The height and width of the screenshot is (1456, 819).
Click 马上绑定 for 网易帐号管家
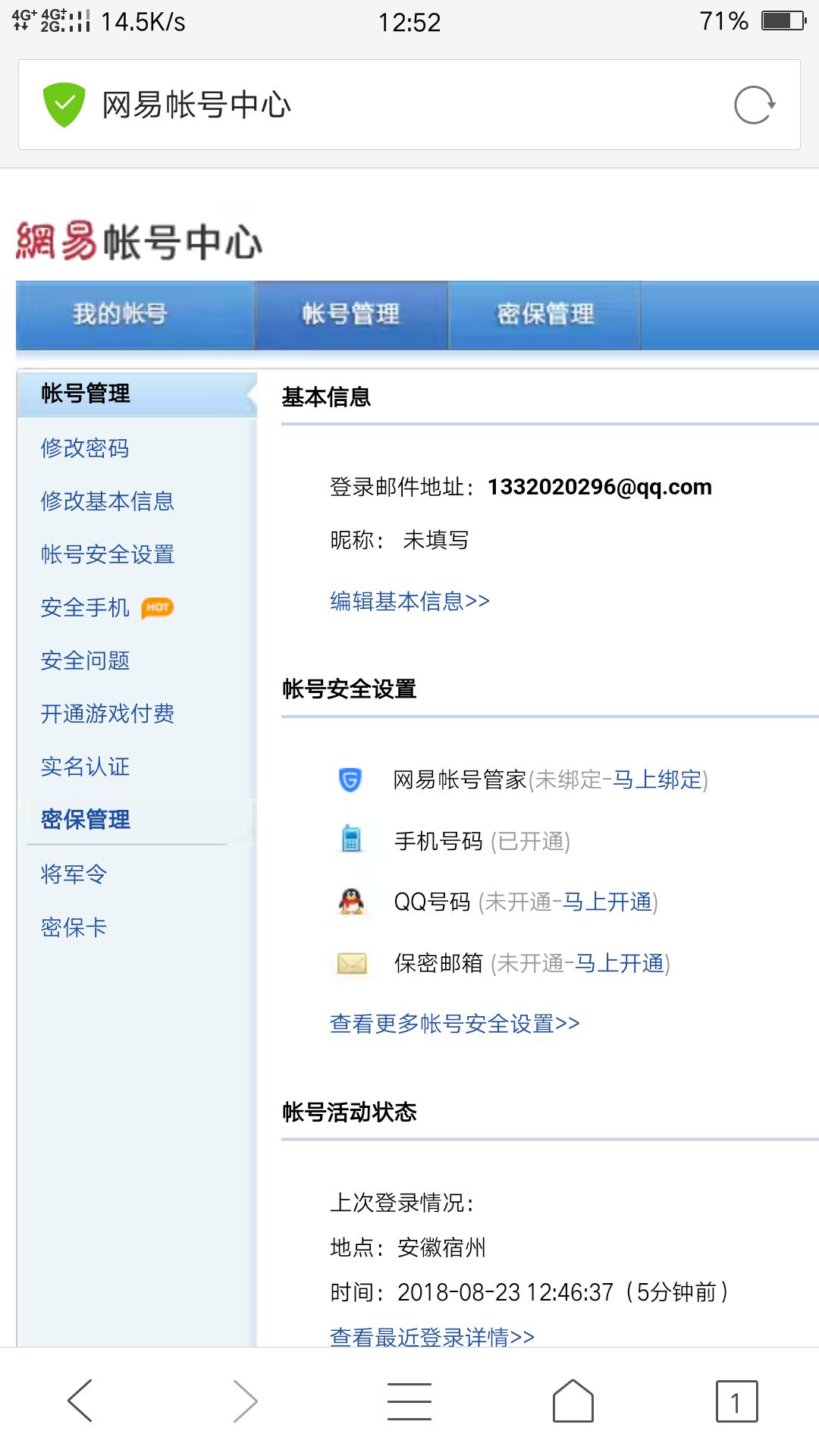[x=657, y=780]
